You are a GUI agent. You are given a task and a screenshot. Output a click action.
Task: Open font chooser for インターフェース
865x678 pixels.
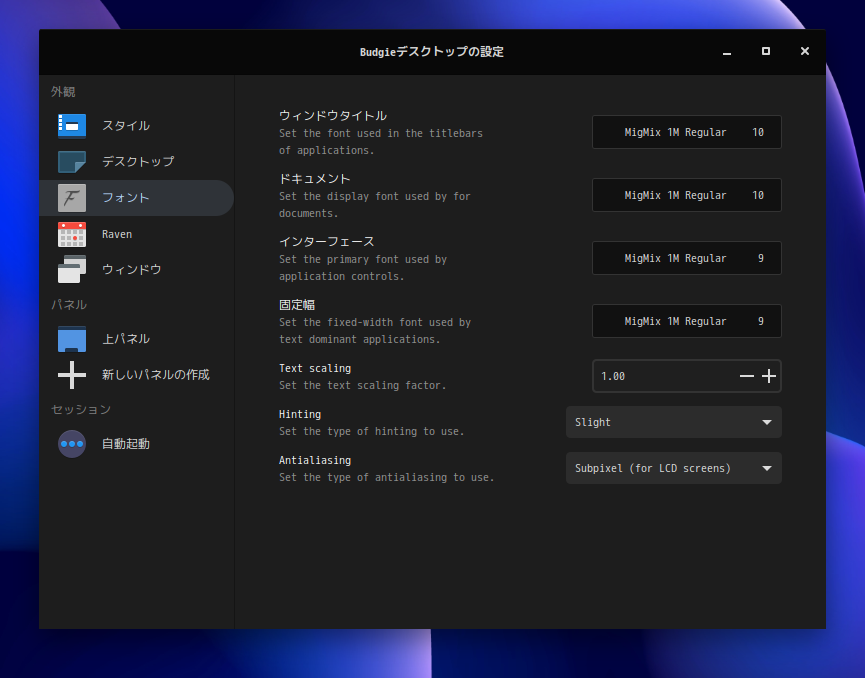coord(687,258)
